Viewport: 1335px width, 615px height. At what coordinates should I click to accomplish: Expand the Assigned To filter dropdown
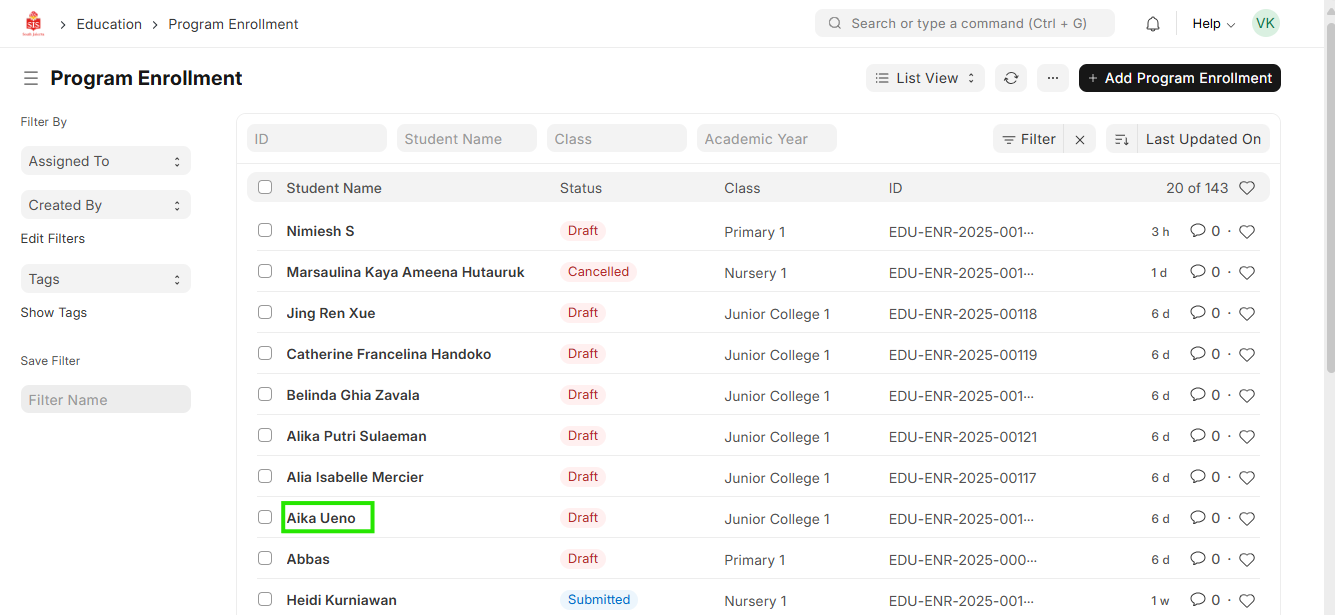[x=105, y=161]
